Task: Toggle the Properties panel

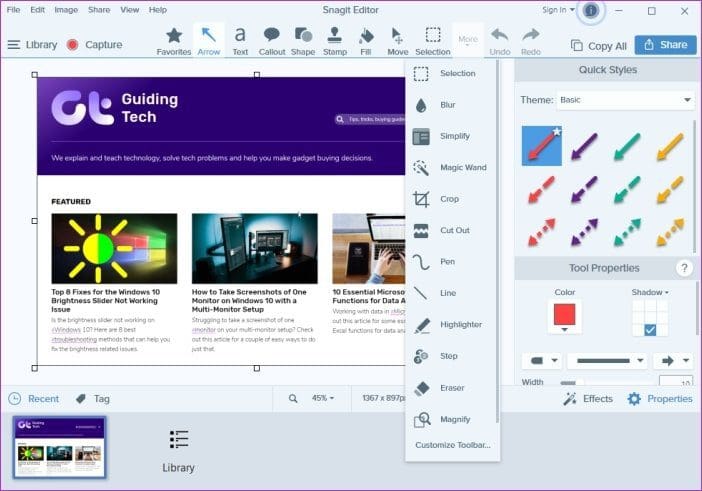Action: pyautogui.click(x=659, y=399)
